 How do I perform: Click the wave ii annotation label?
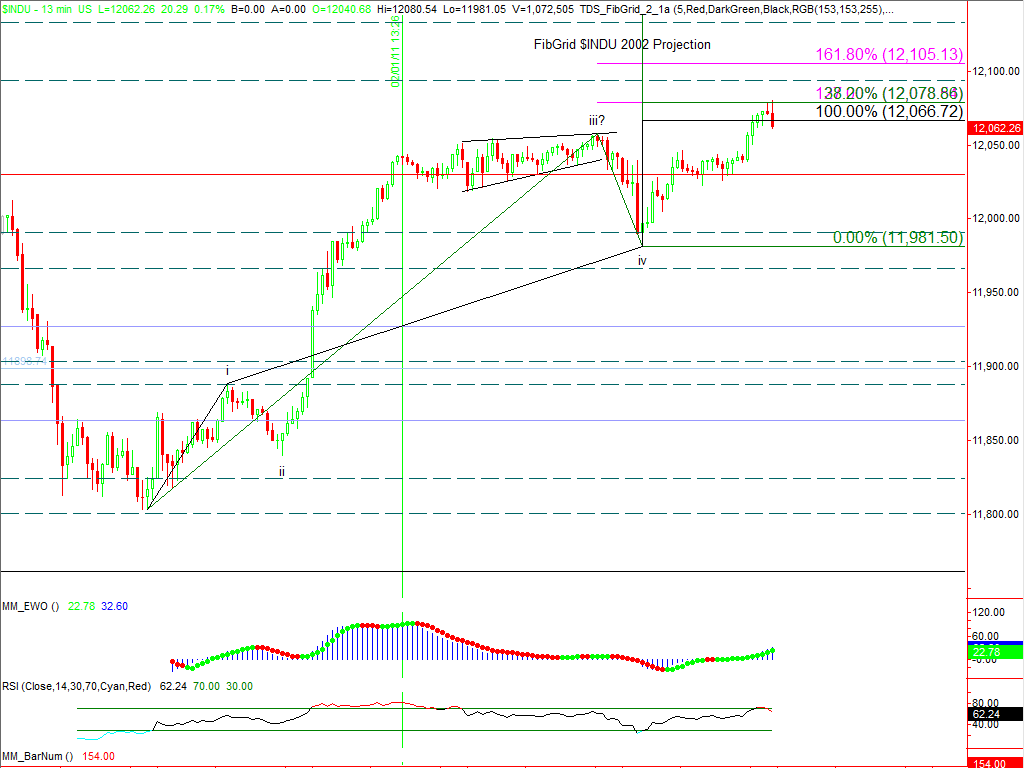(282, 471)
